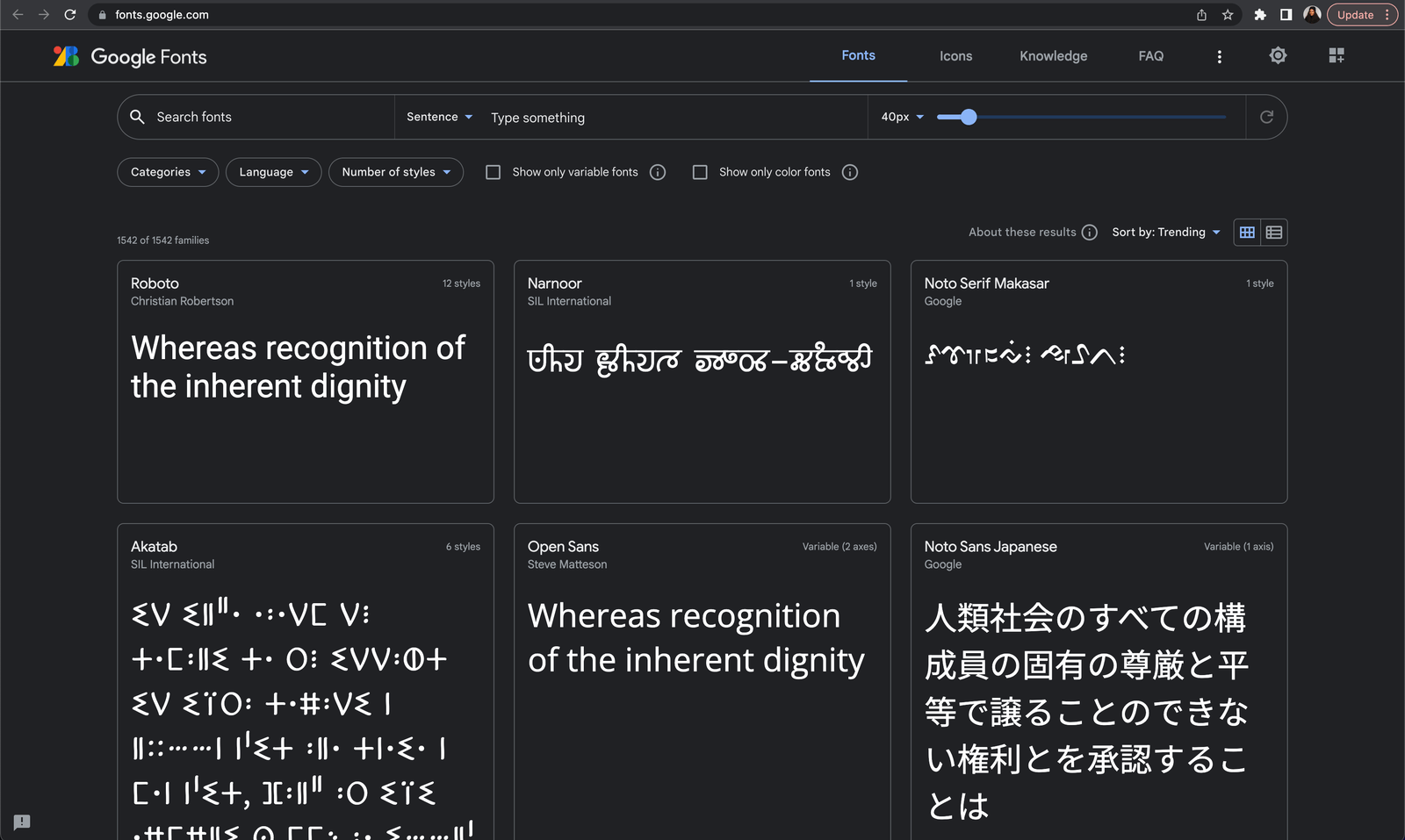Go back in browser history
The image size is (1405, 840).
[x=18, y=15]
